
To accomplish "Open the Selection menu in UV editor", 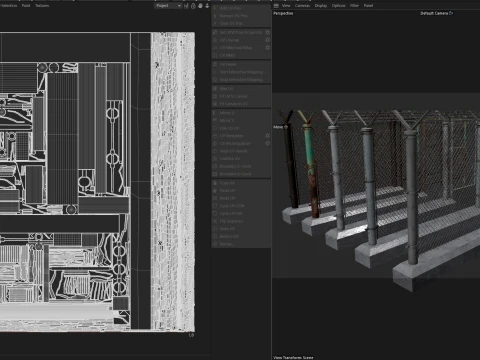I will pos(9,6).
